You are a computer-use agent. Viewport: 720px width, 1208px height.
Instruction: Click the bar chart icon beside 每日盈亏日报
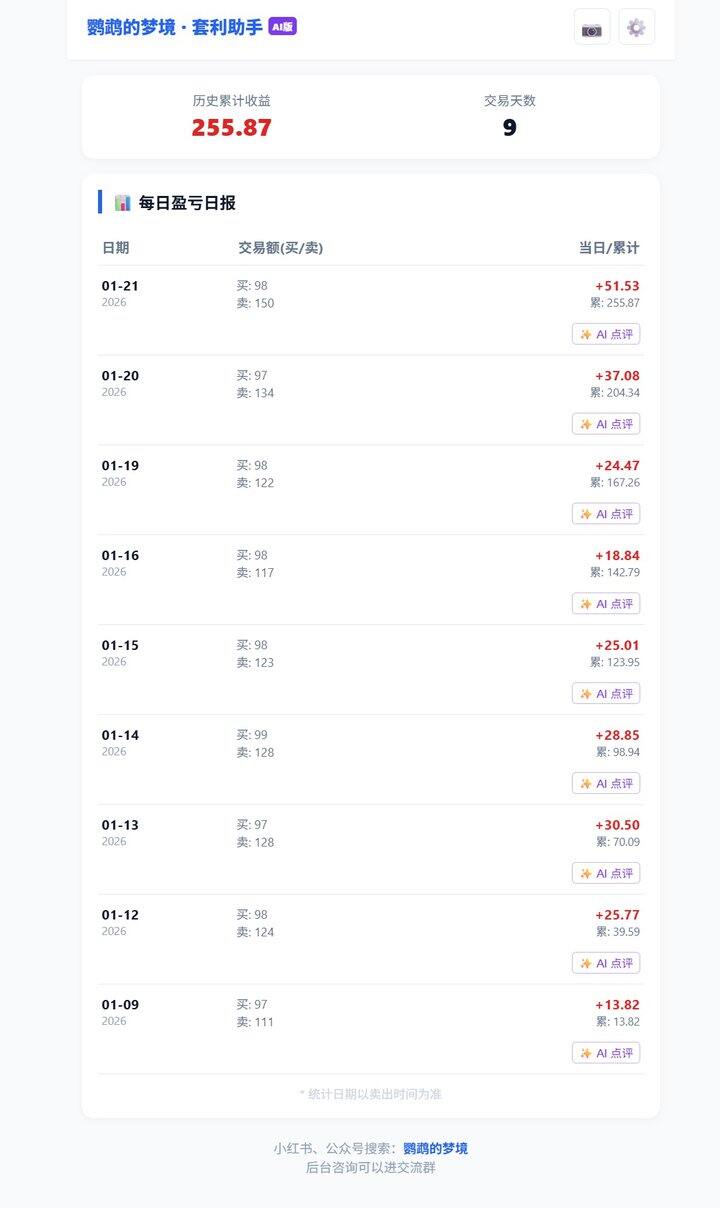pos(123,203)
